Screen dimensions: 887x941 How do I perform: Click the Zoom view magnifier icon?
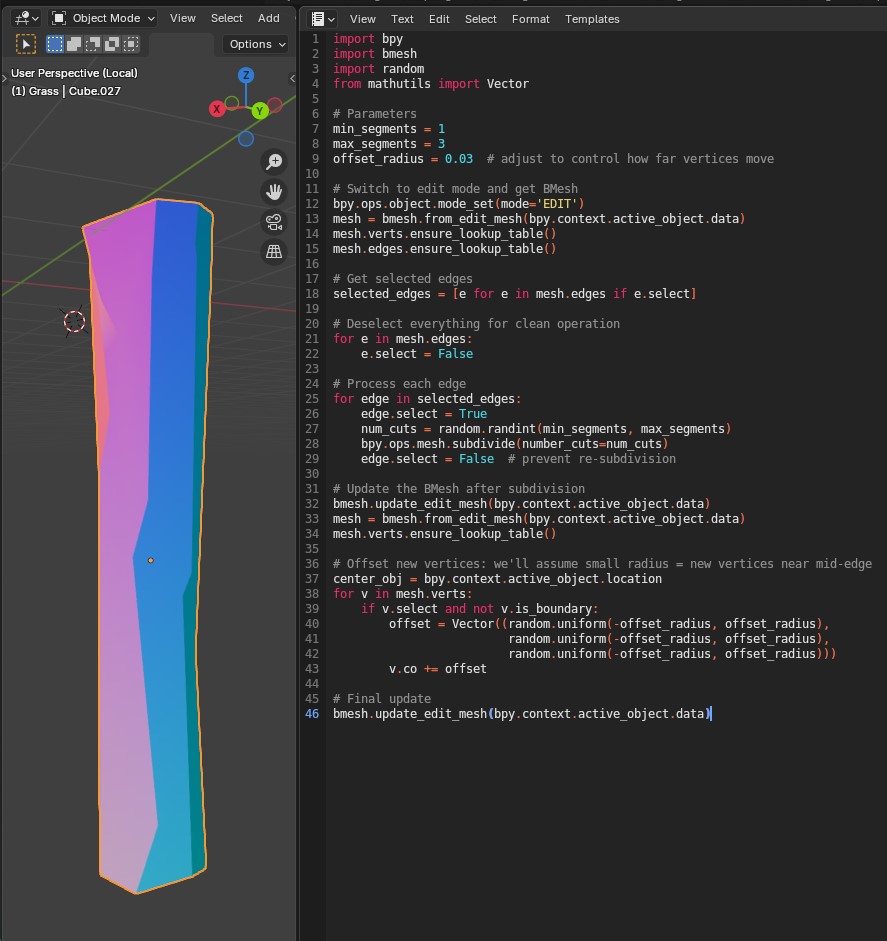274,161
